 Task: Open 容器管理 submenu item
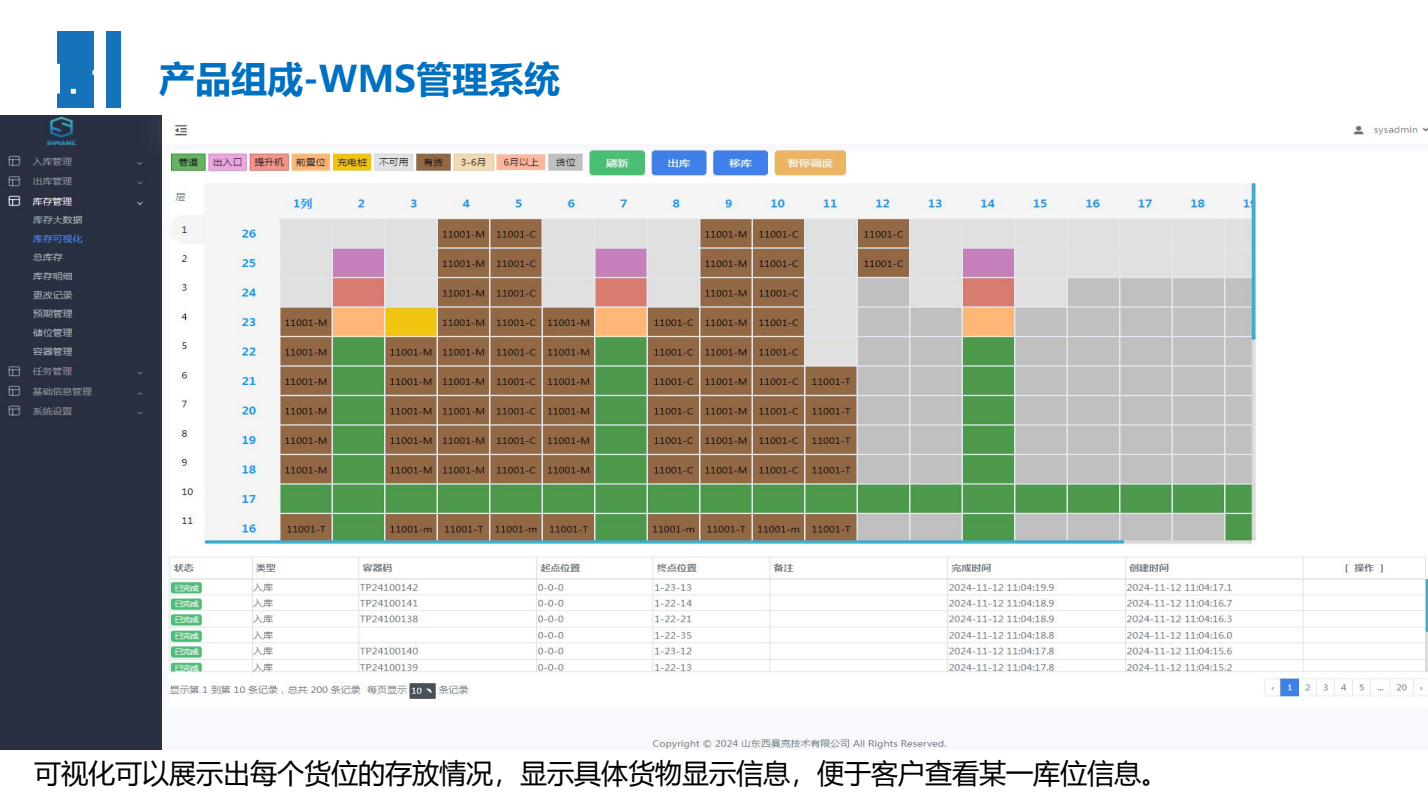point(52,352)
